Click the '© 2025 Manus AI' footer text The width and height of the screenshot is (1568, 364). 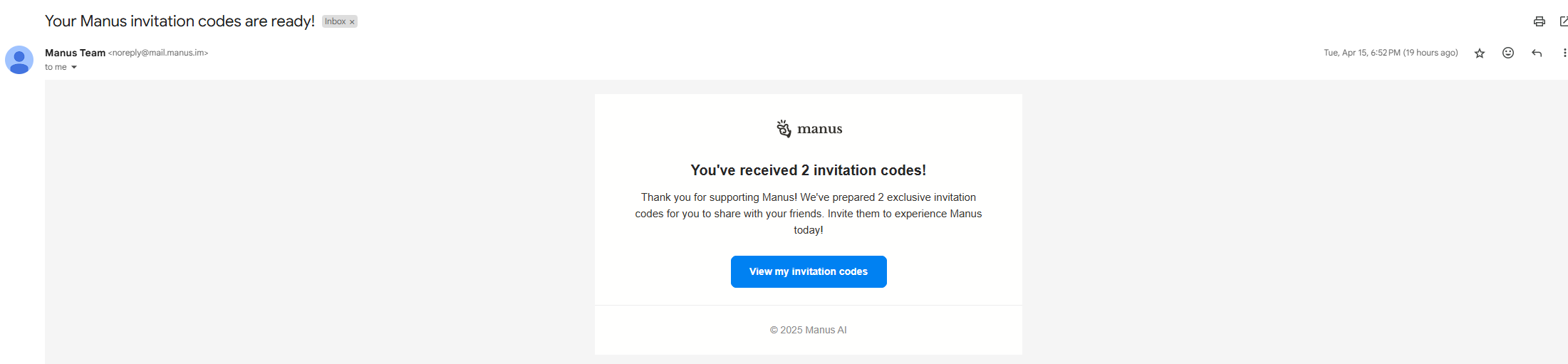tap(809, 330)
